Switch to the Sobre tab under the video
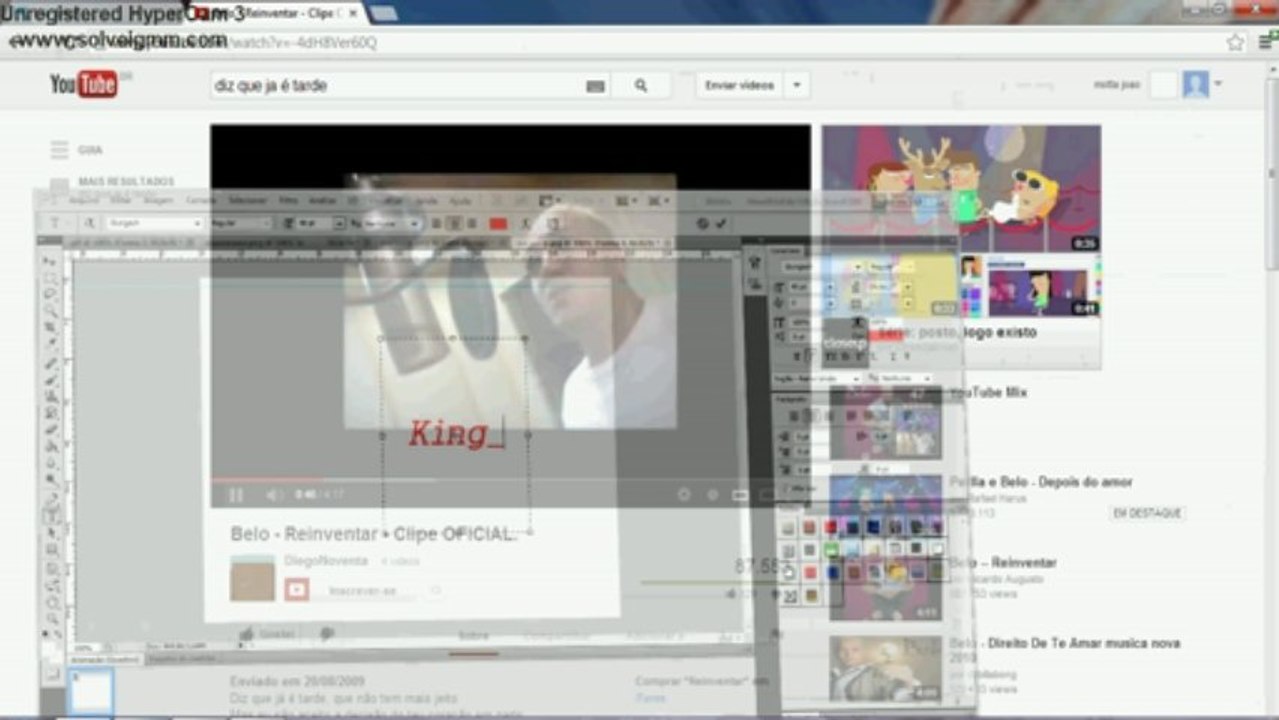This screenshot has width=1279, height=720. [473, 635]
